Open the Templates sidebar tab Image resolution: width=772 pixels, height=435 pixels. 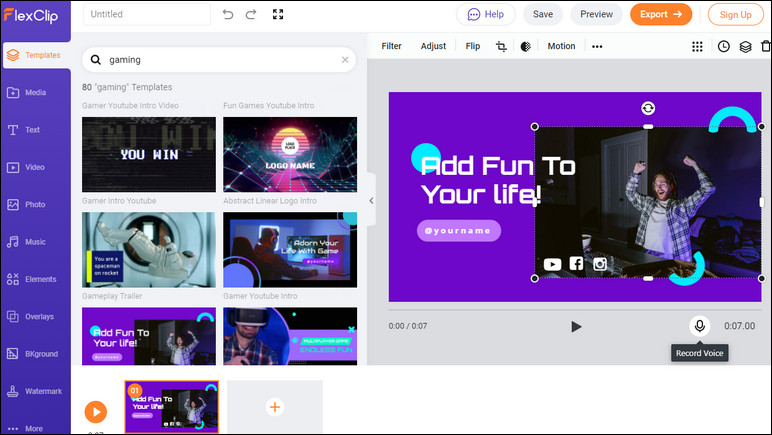point(36,55)
